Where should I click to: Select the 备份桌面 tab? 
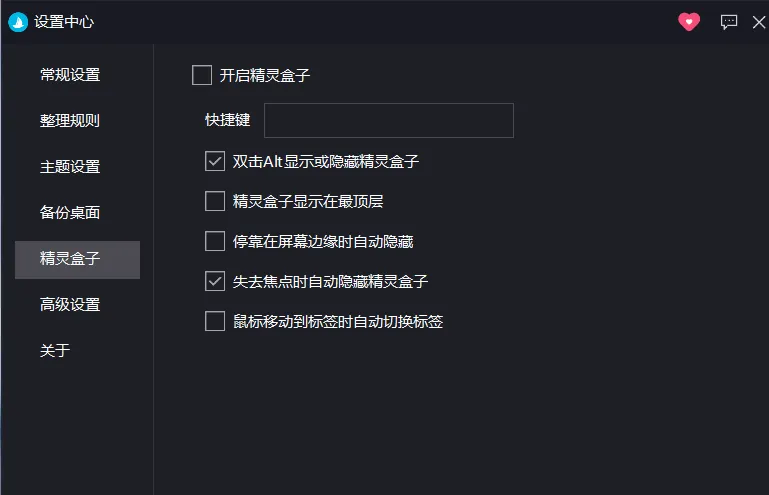coord(70,213)
